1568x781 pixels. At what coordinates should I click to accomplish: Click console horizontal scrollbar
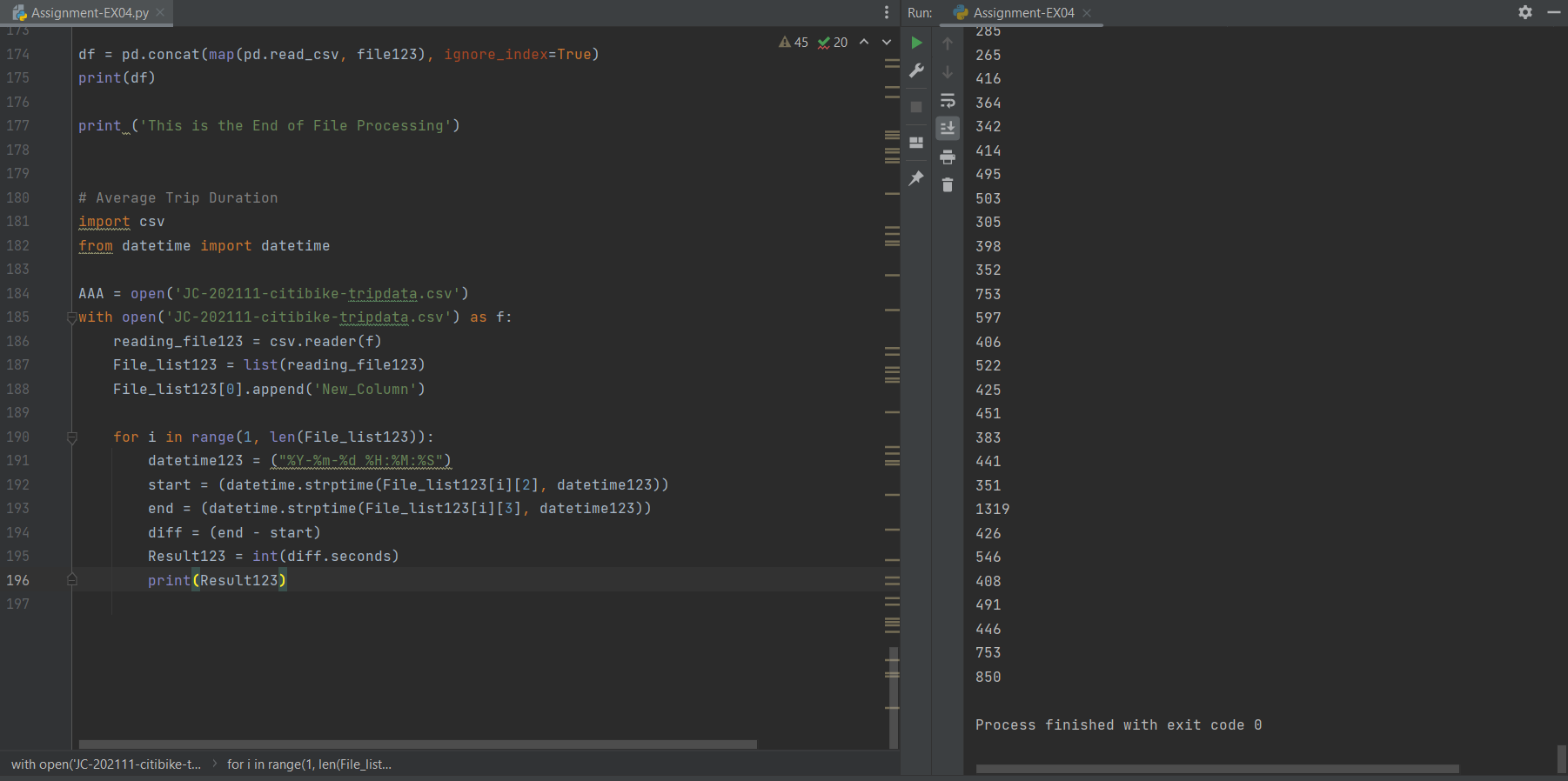(1217, 769)
